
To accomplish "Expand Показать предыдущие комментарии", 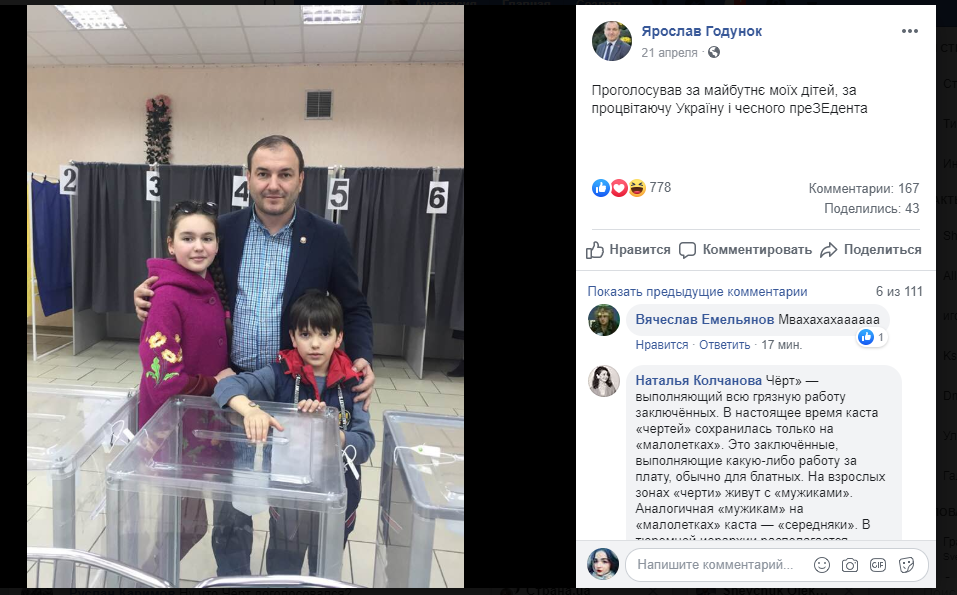I will pos(697,292).
